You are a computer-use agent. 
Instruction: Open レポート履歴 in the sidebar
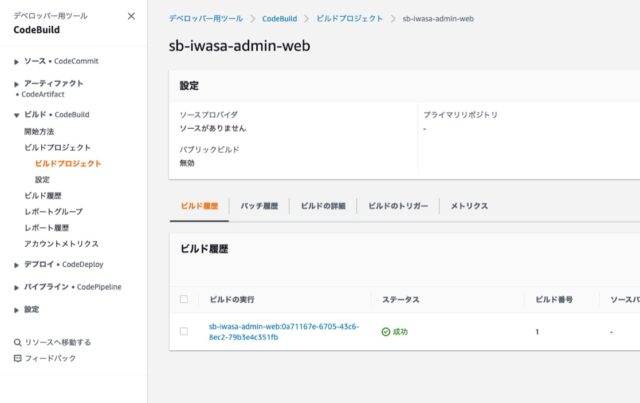click(x=46, y=227)
